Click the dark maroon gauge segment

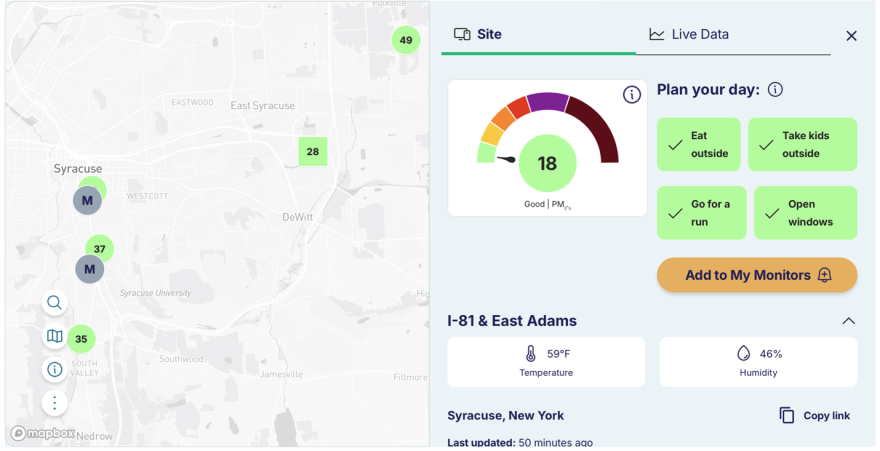(597, 126)
